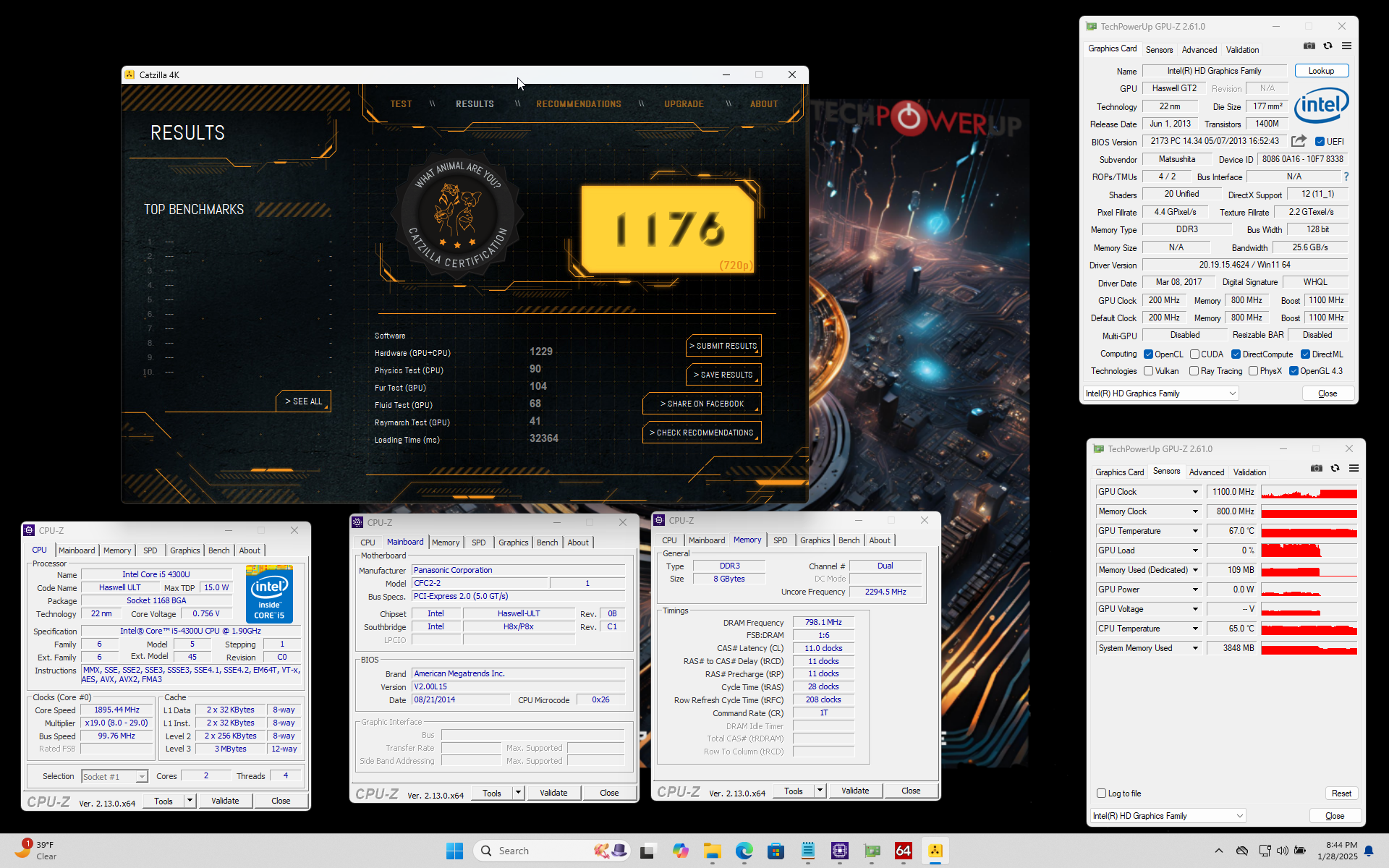Toggle the DirectCompute checkbox

click(x=1236, y=354)
